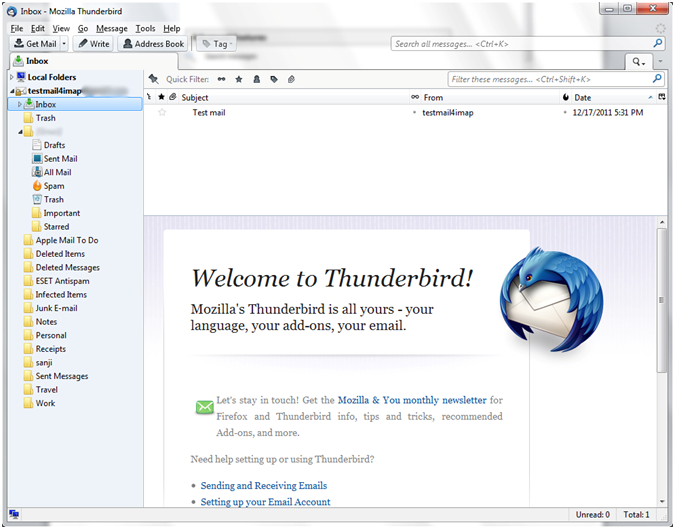This screenshot has height=529, width=675.
Task: Open Sending and Receiving Emails link
Action: coord(264,486)
